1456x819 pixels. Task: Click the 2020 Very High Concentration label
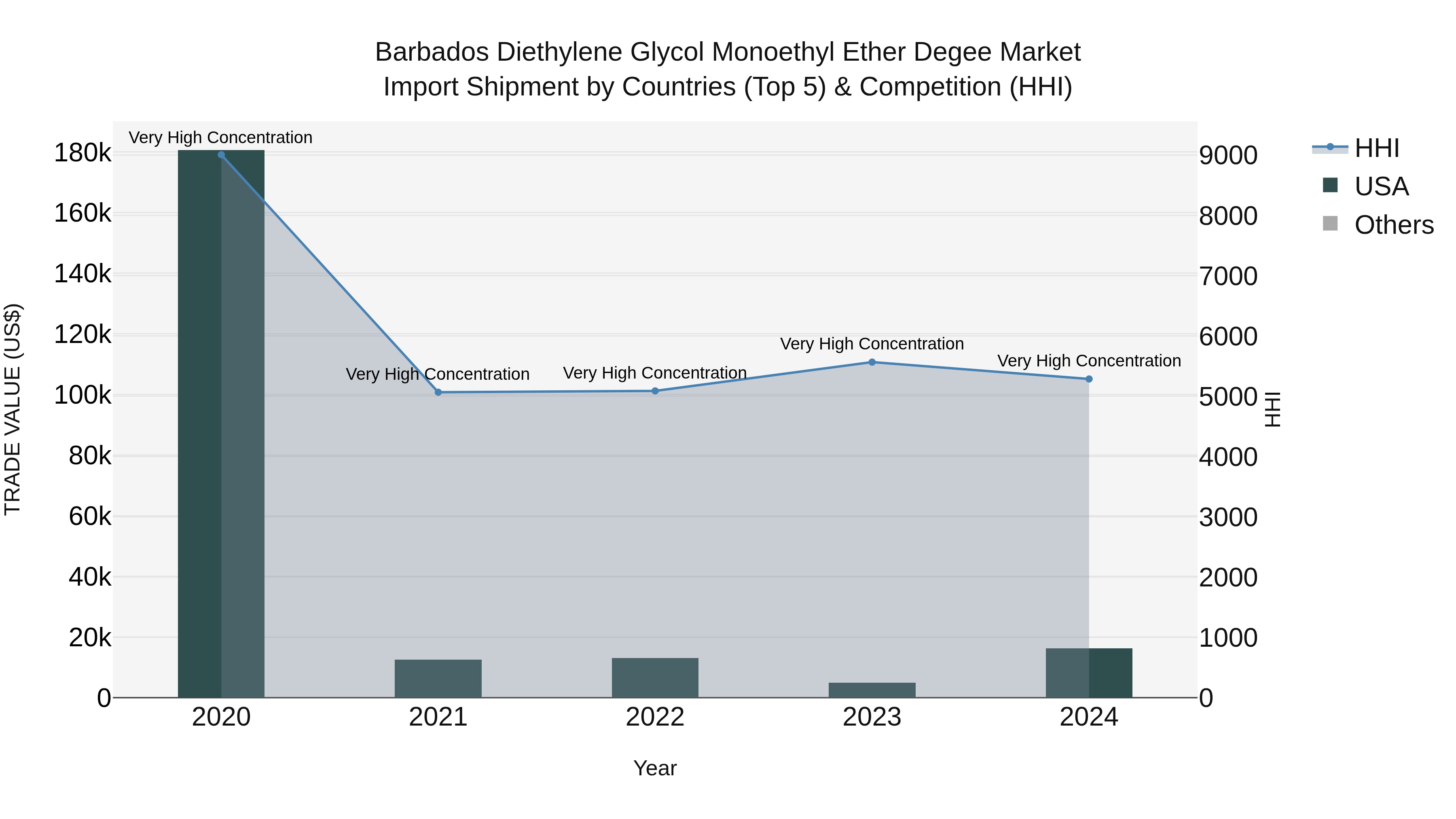(x=220, y=138)
